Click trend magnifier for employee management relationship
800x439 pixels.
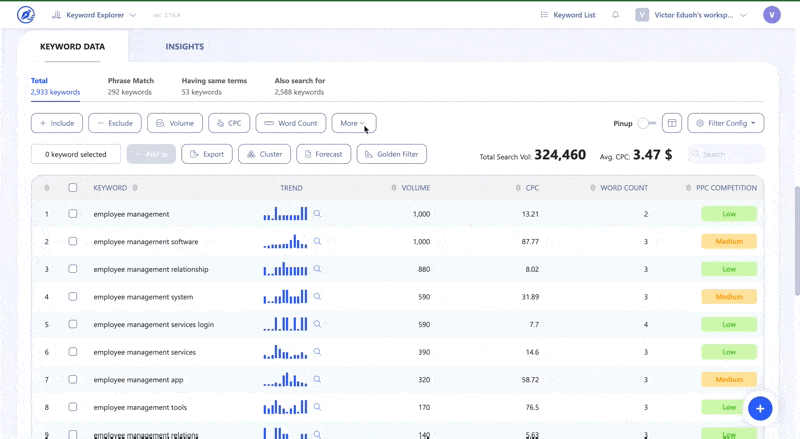coord(317,269)
